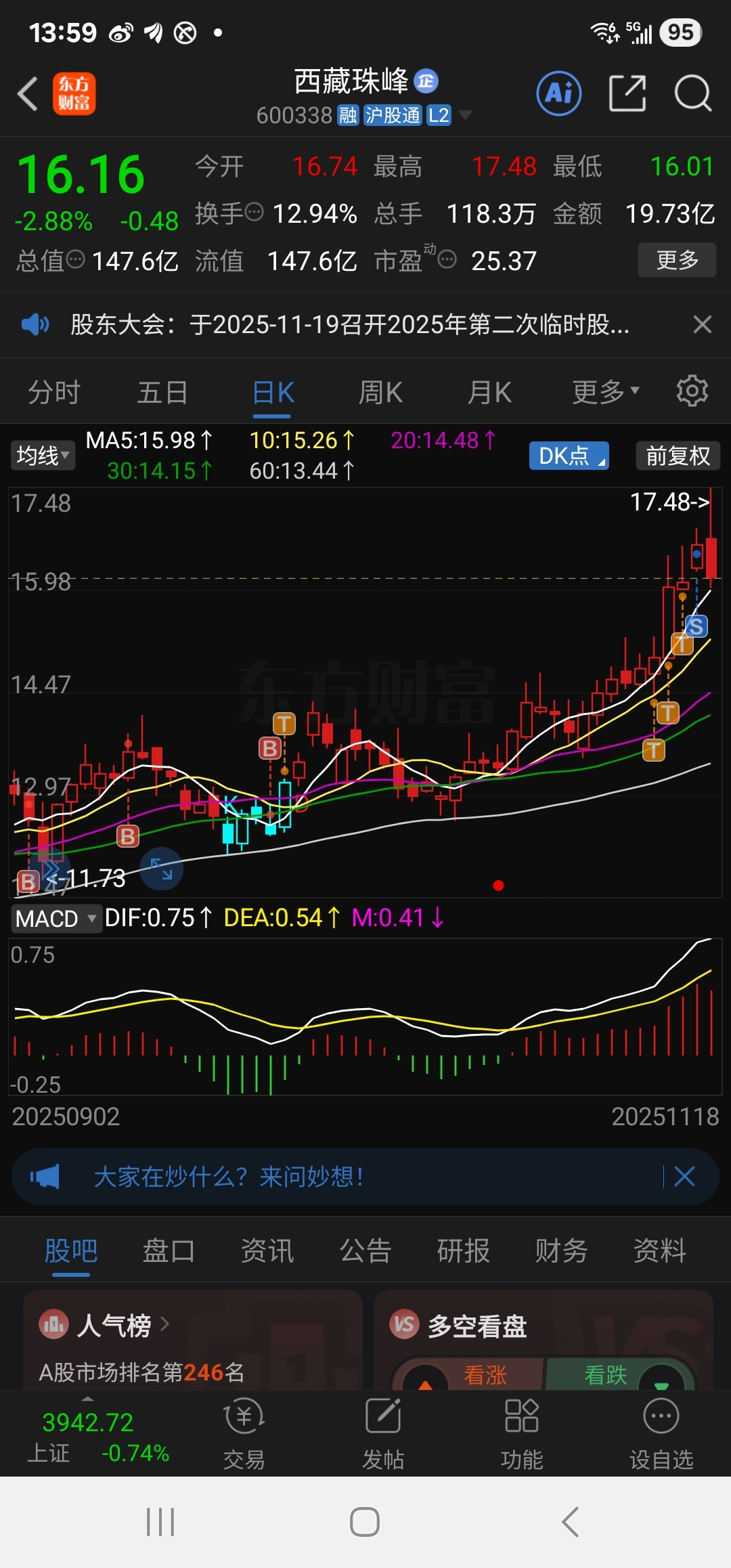
Task: Switch to 研报 tab
Action: click(x=464, y=1251)
